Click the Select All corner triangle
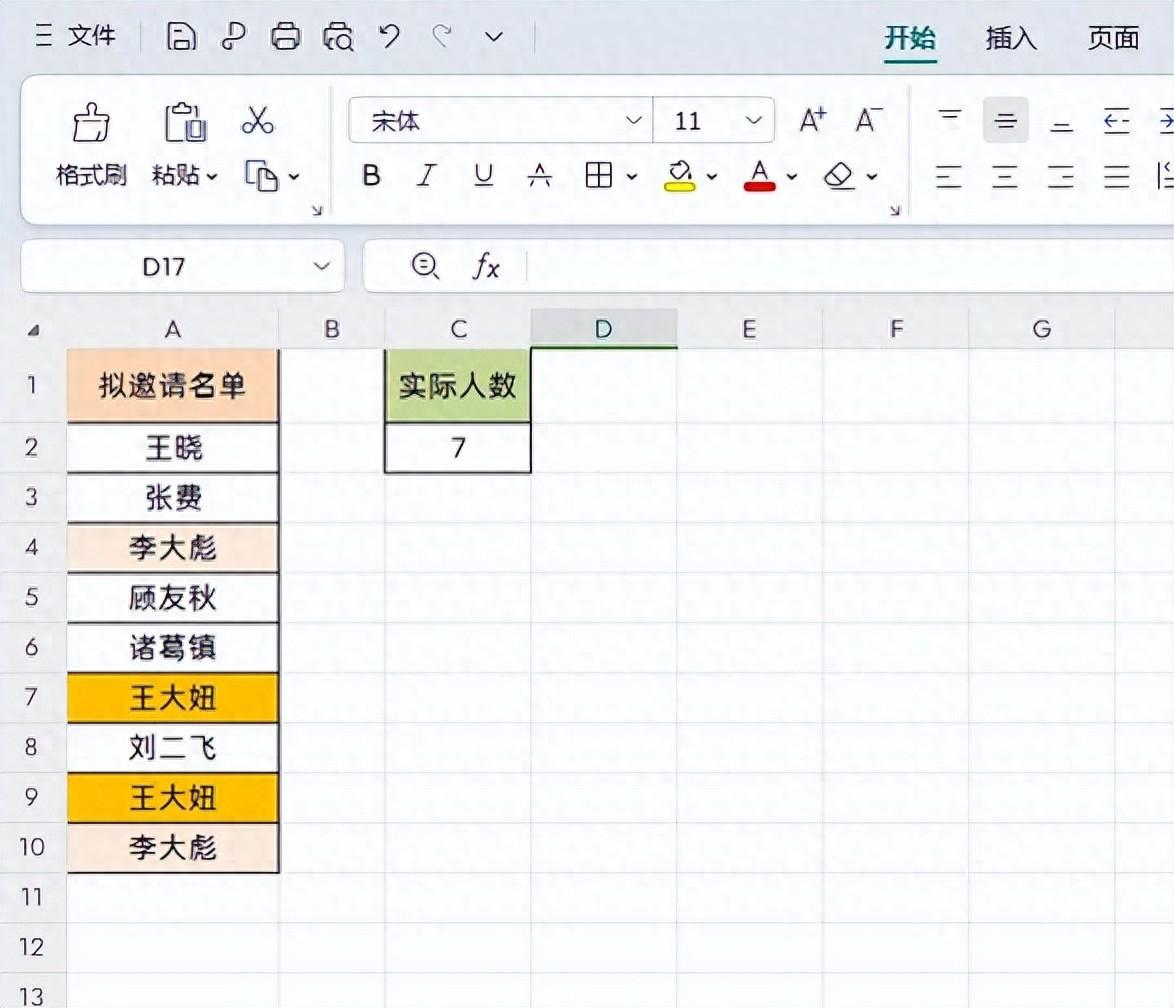1174x1008 pixels. point(33,330)
